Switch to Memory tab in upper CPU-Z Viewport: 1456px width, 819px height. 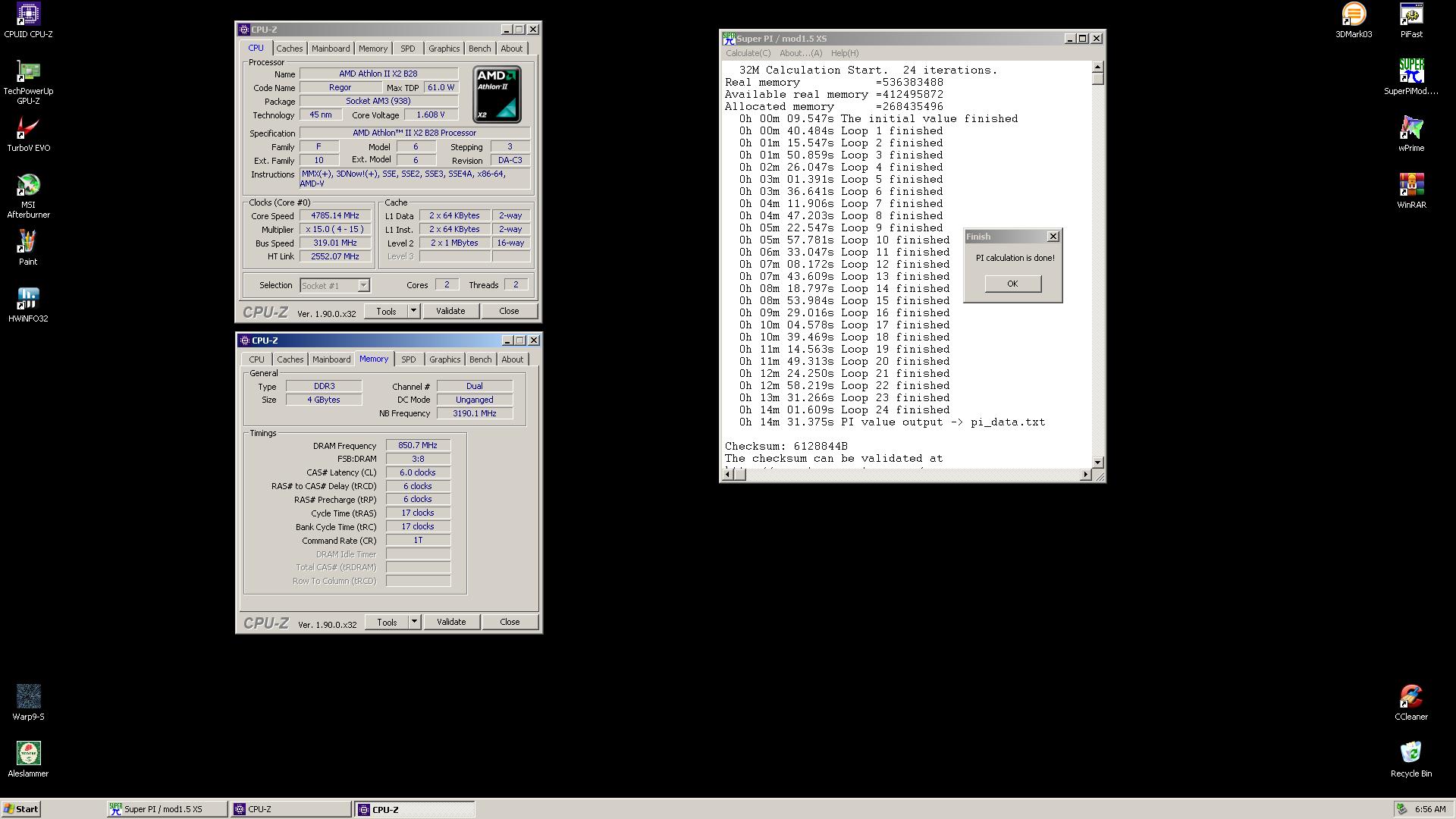point(373,49)
